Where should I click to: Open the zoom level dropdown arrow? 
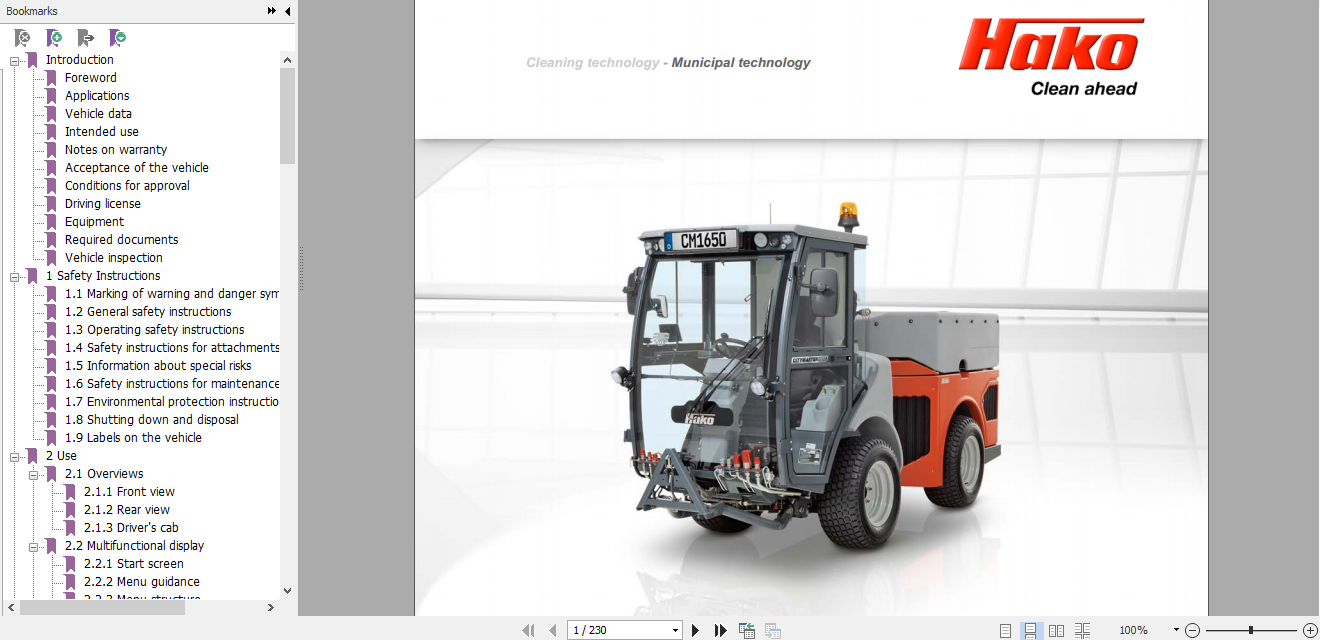[1176, 630]
